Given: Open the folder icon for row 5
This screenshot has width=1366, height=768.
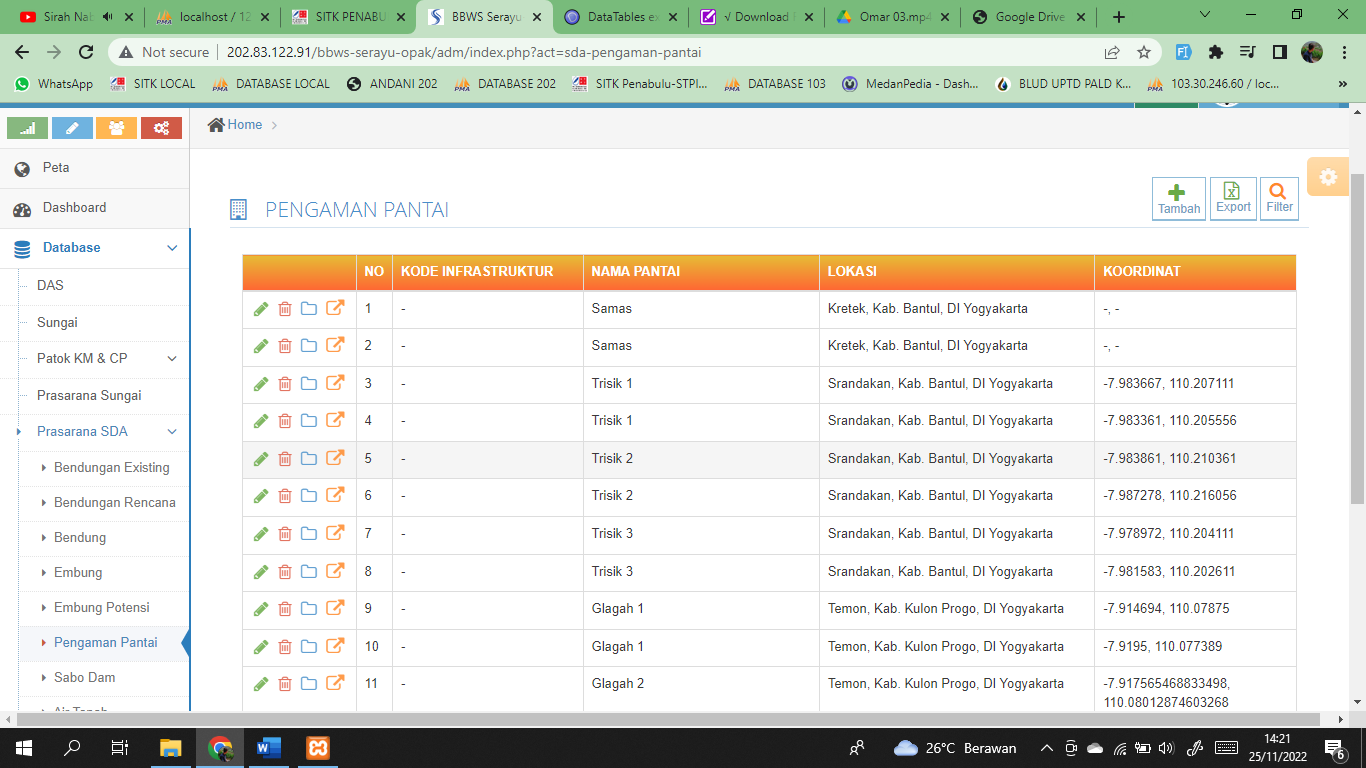Looking at the screenshot, I should (x=309, y=459).
